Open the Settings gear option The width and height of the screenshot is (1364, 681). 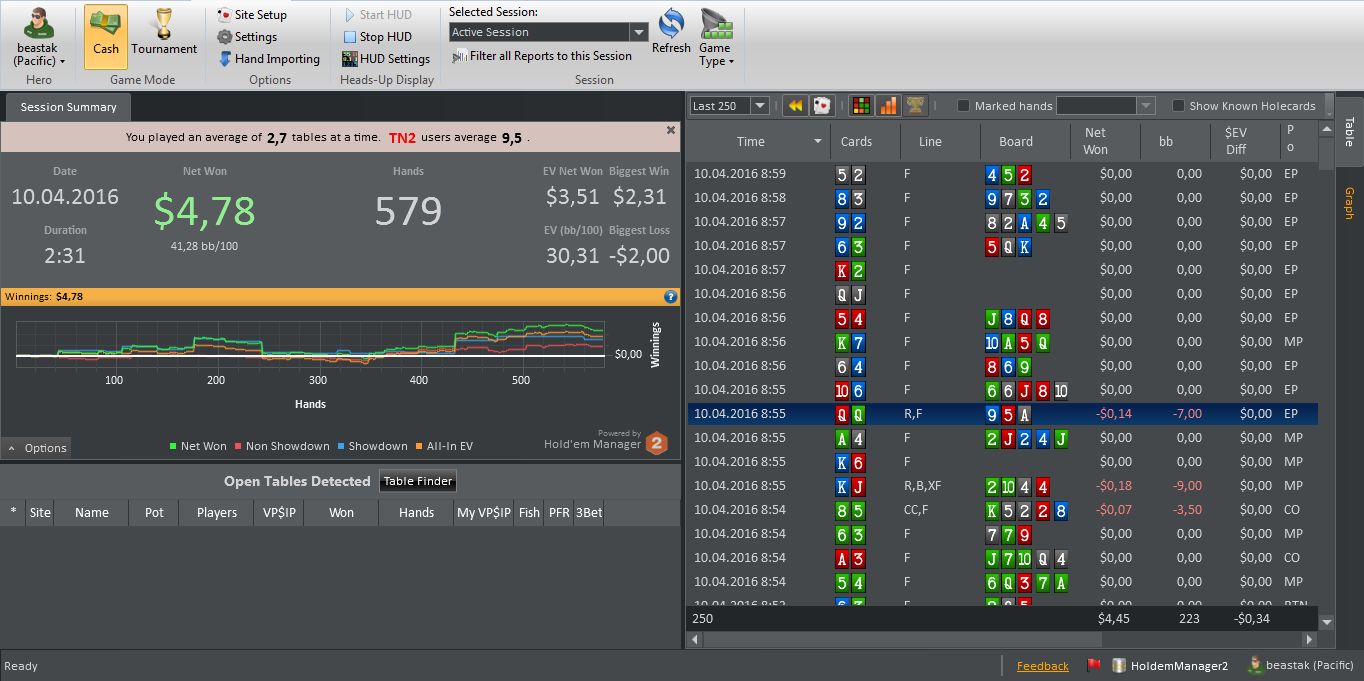pyautogui.click(x=247, y=37)
